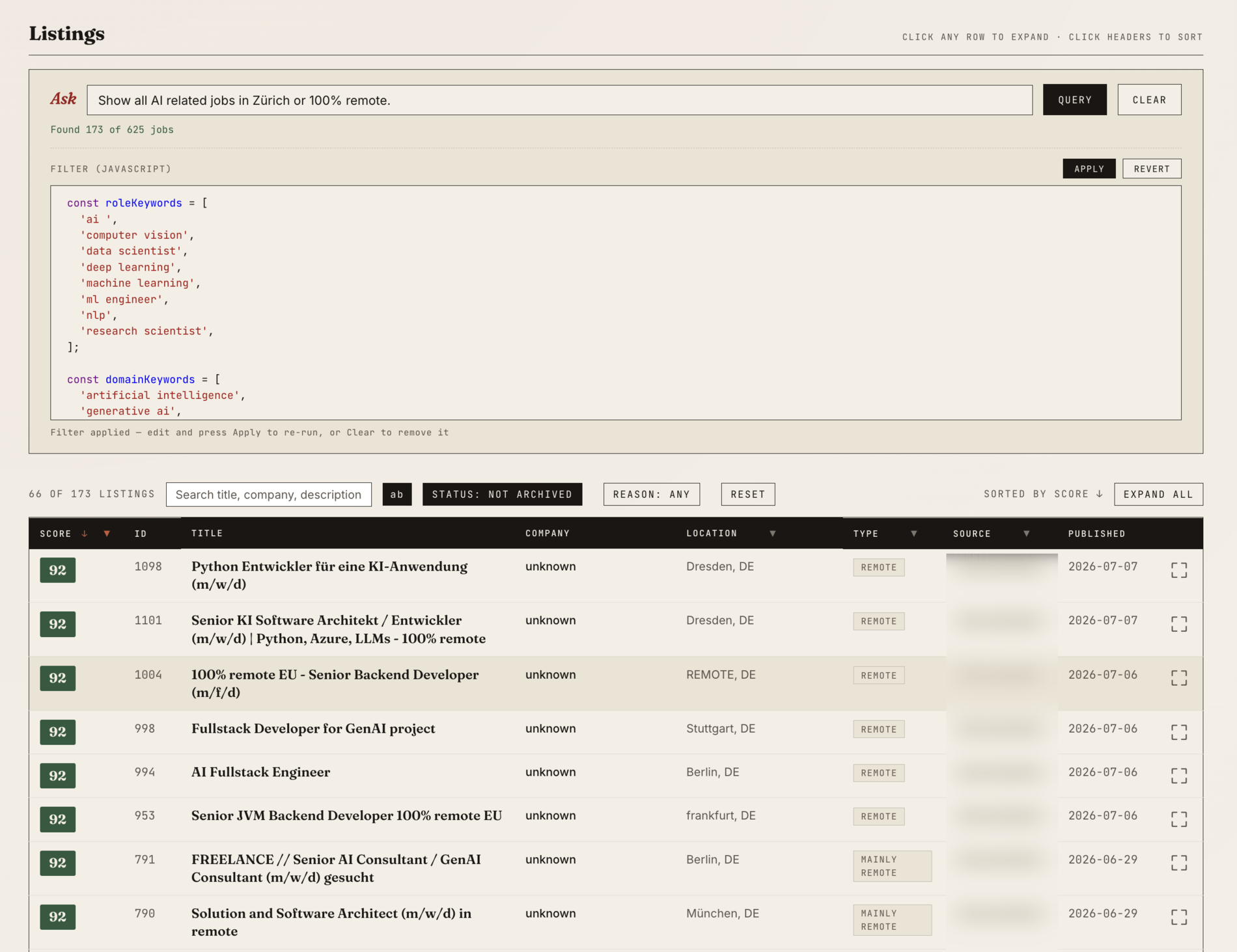
Task: Open 'FREELANCE // Senior AI Consultant' listing
Action: 336,868
